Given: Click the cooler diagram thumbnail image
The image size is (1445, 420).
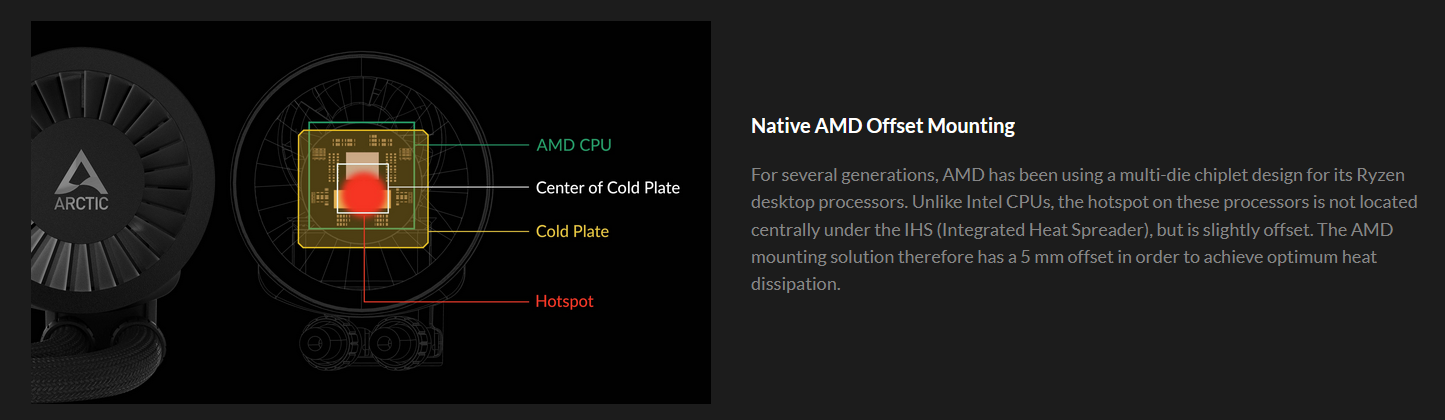Looking at the screenshot, I should tap(371, 213).
